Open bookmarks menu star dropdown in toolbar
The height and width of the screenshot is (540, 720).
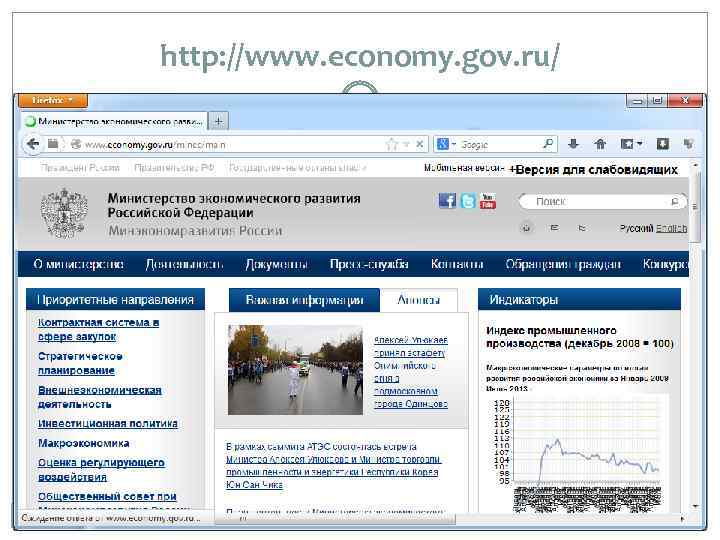[632, 144]
